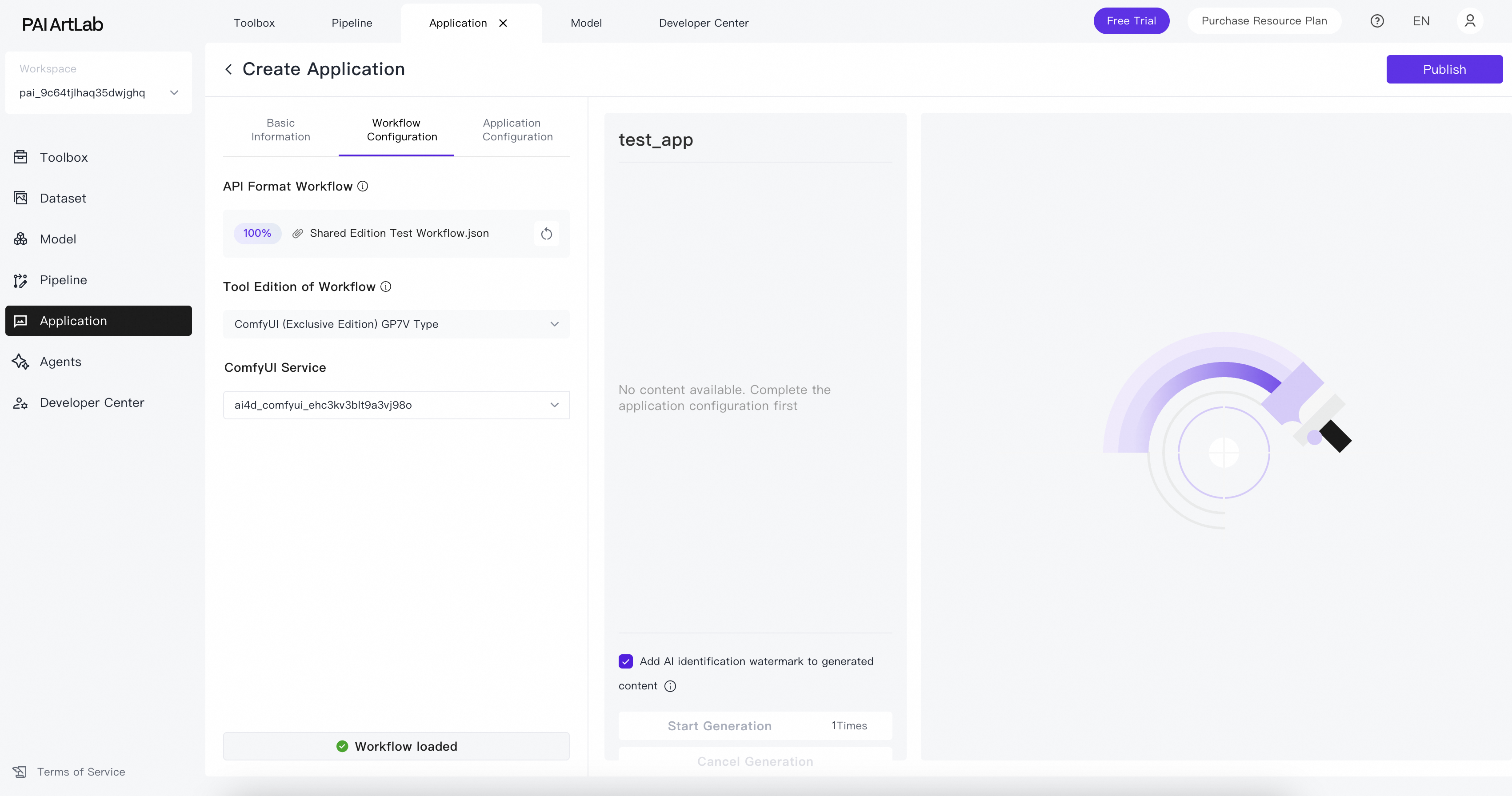Click info icon next to watermark content label

[670, 686]
